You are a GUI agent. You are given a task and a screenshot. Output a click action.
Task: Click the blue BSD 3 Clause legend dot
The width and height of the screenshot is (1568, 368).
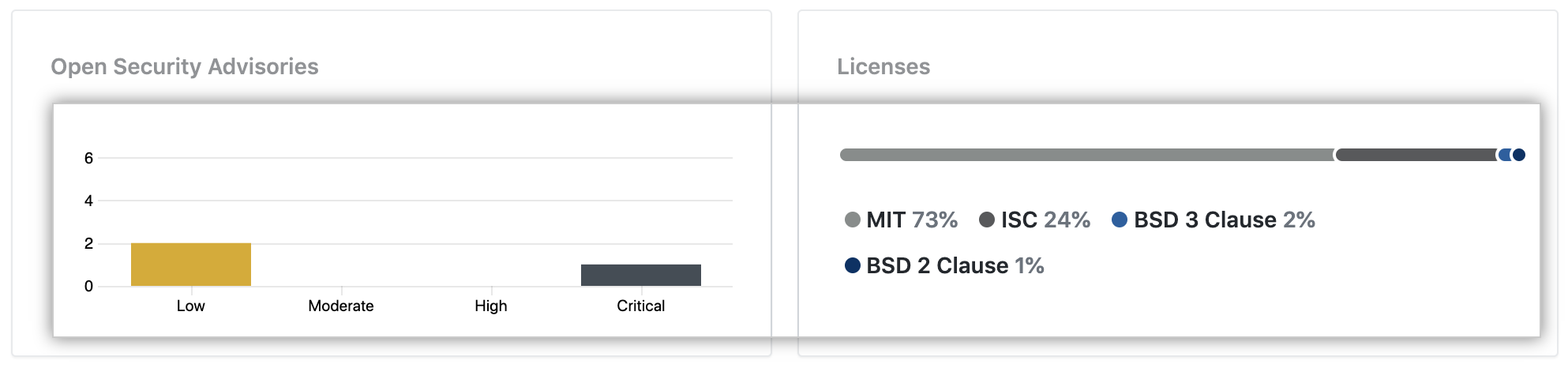1120,220
